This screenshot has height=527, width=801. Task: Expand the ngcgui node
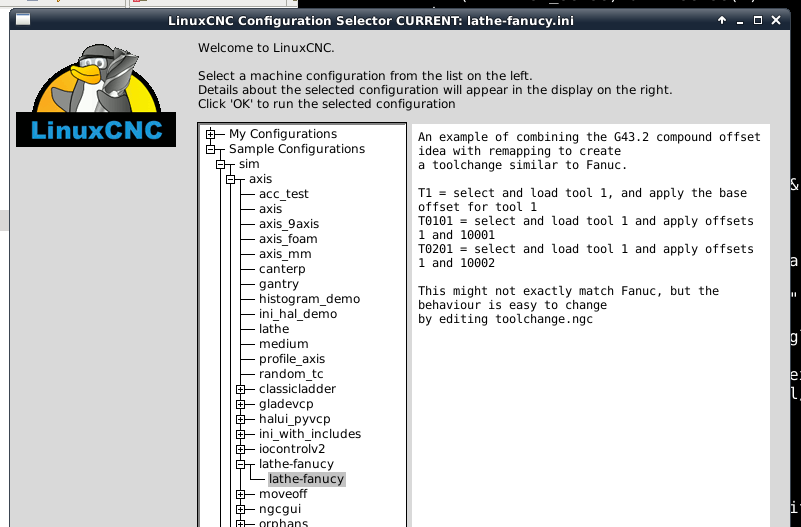coord(241,509)
